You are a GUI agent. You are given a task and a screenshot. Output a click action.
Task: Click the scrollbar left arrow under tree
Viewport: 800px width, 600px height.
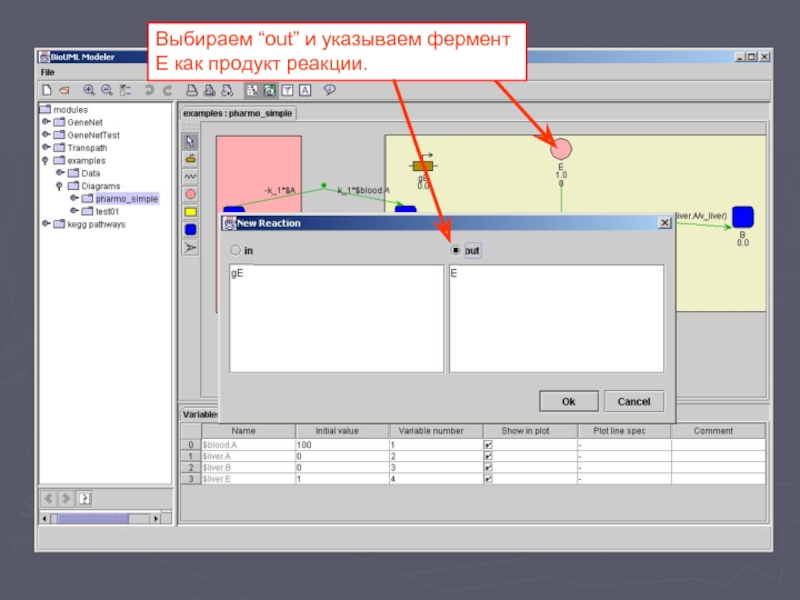(x=45, y=519)
